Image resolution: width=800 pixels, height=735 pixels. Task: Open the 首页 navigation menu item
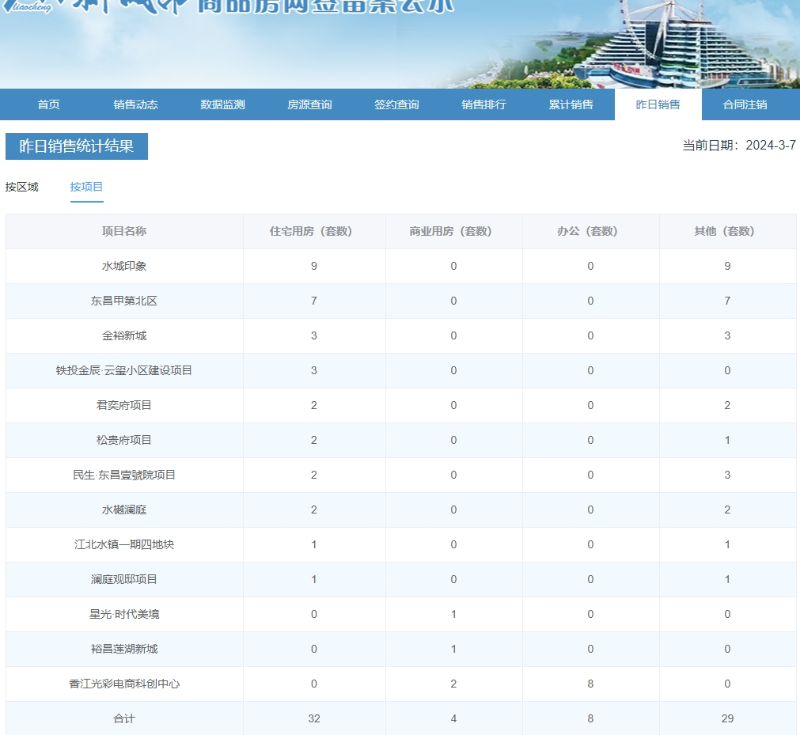pyautogui.click(x=48, y=105)
